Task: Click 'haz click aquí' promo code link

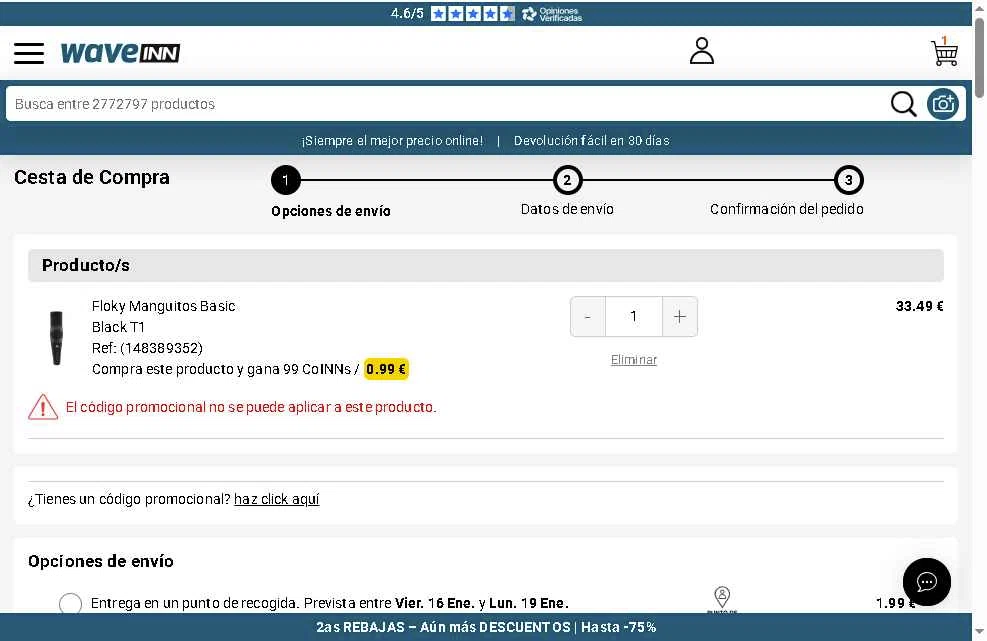Action: pyautogui.click(x=276, y=499)
